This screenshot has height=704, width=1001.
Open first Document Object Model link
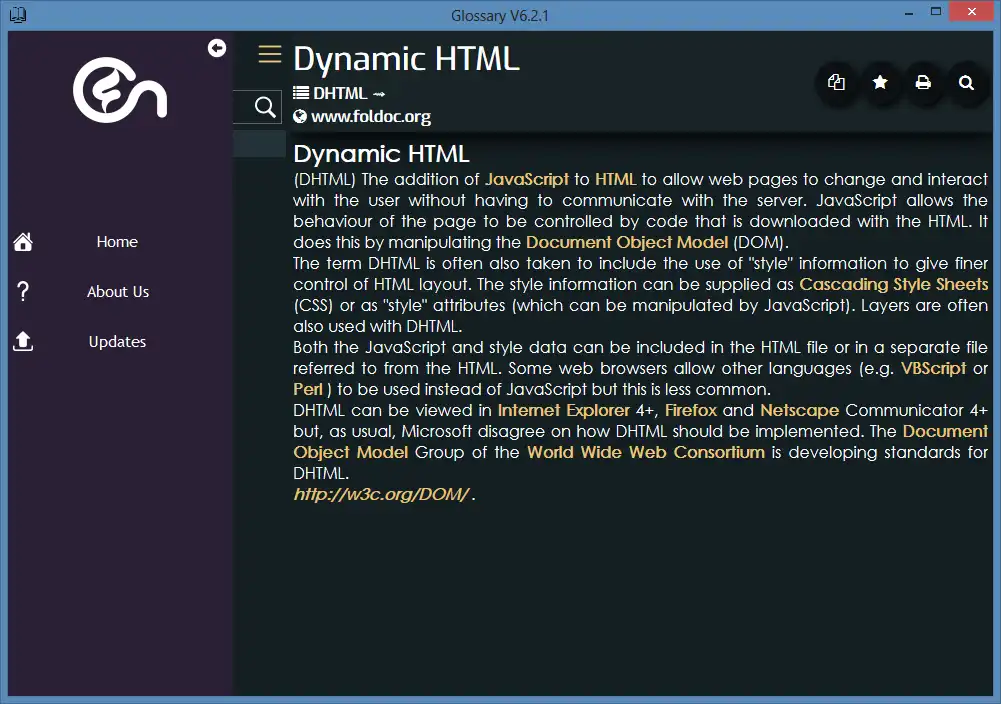(627, 243)
